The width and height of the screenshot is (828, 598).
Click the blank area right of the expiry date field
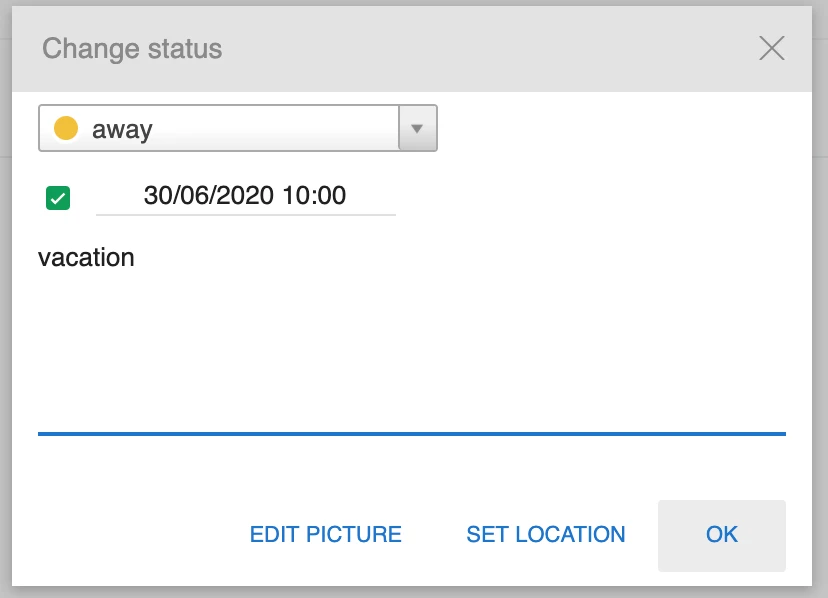pos(590,196)
